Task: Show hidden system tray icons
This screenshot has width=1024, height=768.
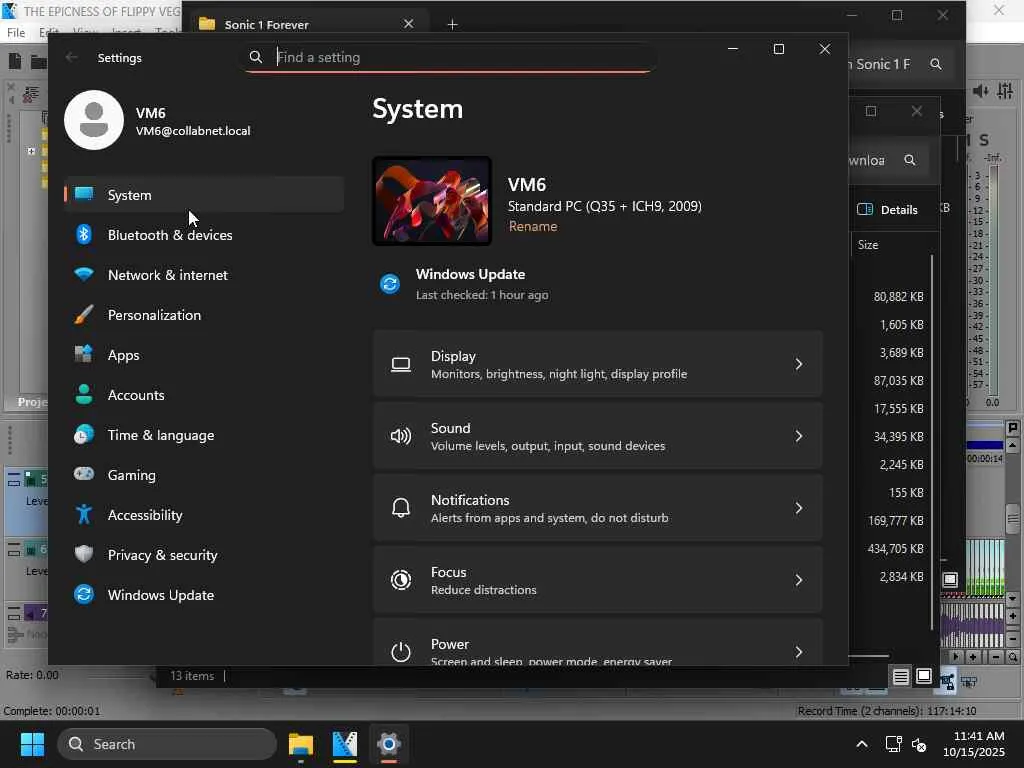Action: 861,744
